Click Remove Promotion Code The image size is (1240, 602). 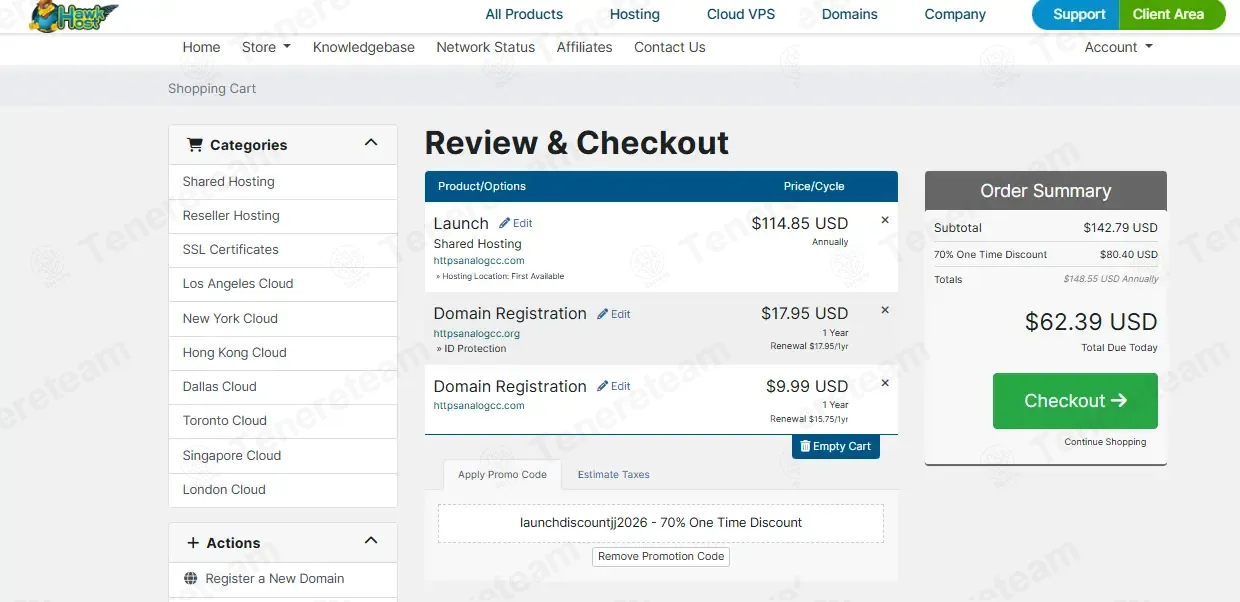(661, 556)
